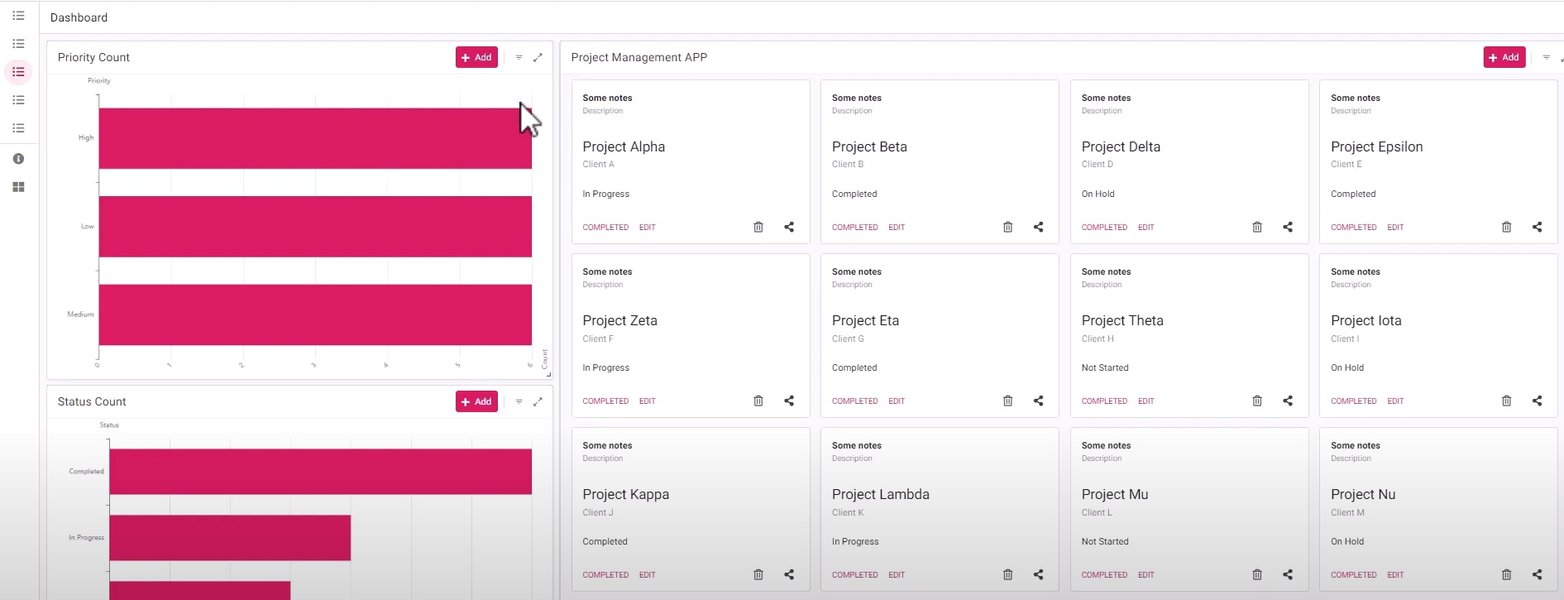Click trash icon on Project Beta
Image resolution: width=1564 pixels, height=600 pixels.
point(1007,227)
